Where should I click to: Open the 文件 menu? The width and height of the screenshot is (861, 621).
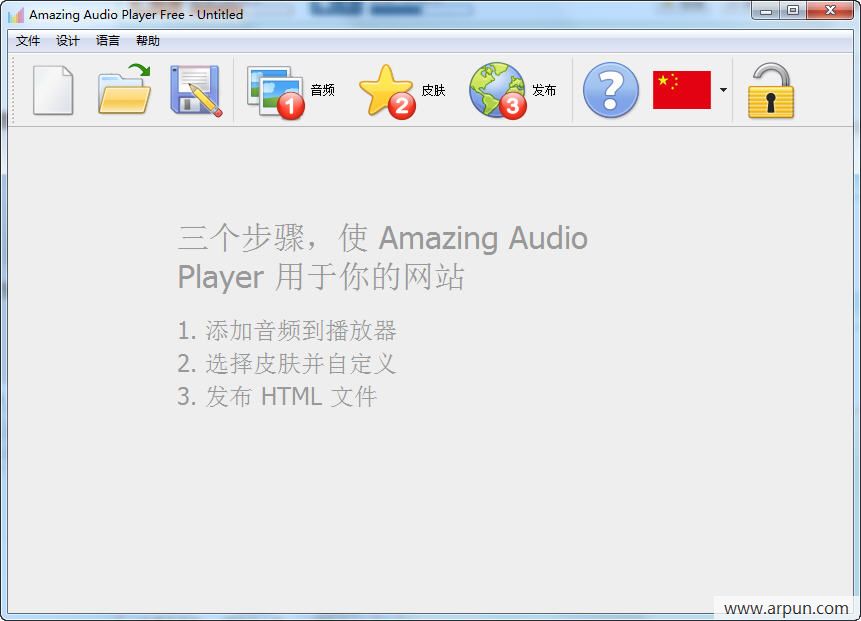27,41
